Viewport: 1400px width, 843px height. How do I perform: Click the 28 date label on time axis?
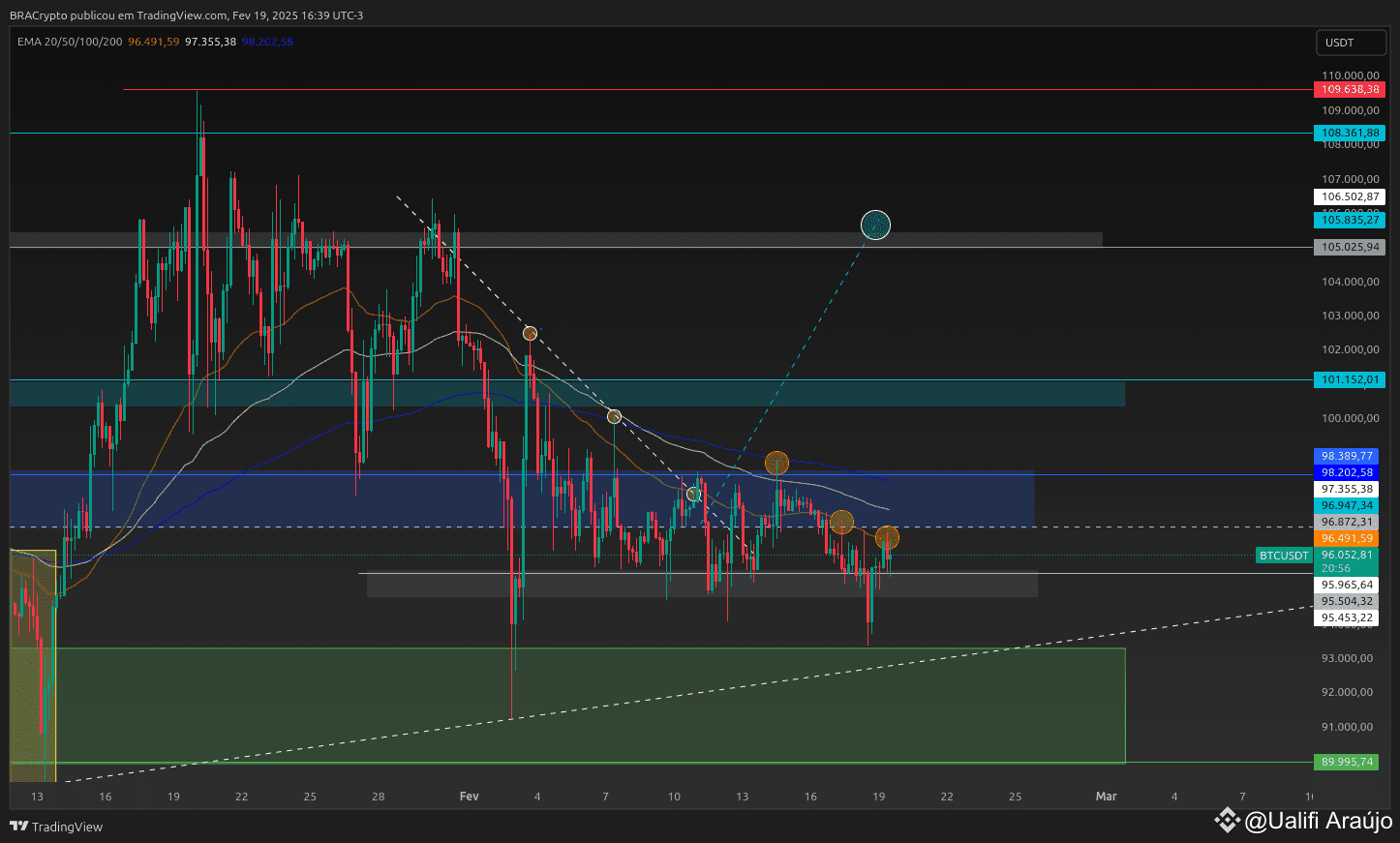(x=379, y=797)
